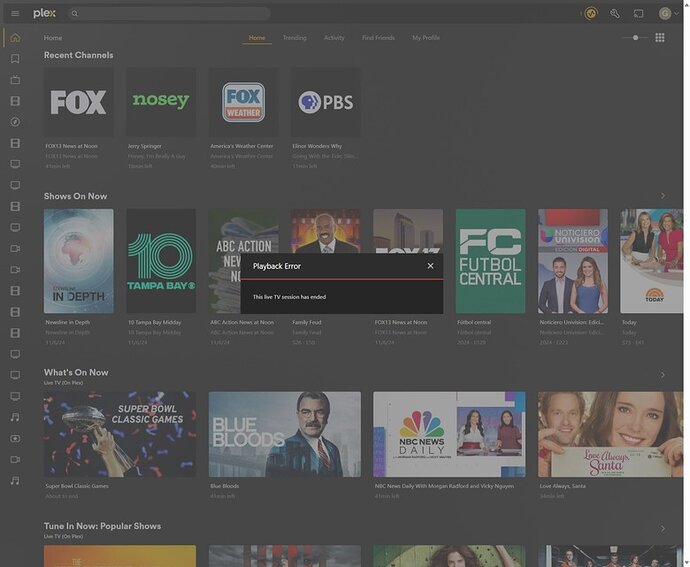Open the Watchlist bookmark icon in the sidebar
The width and height of the screenshot is (690, 567).
[x=15, y=59]
